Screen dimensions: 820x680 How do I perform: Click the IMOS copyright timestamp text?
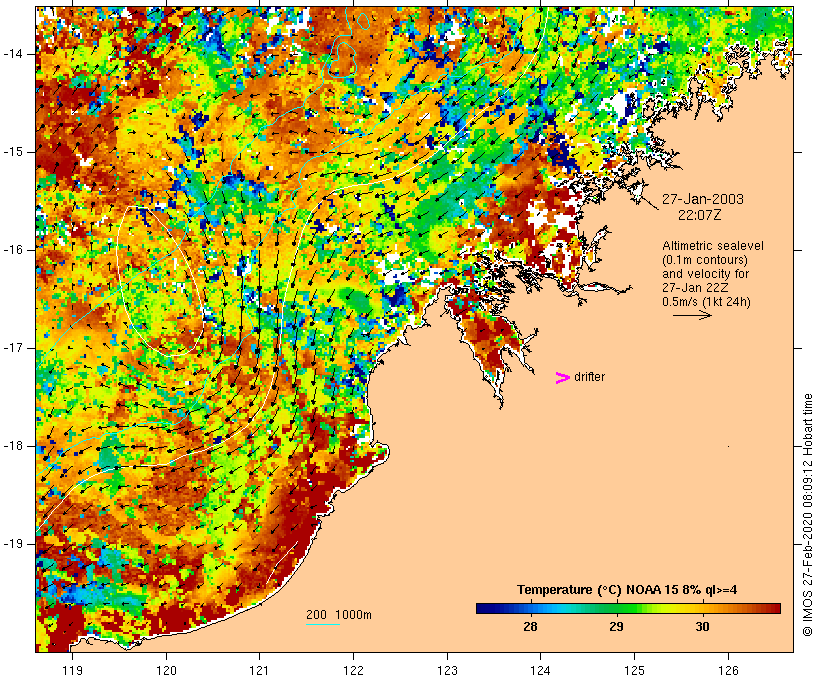tap(807, 515)
